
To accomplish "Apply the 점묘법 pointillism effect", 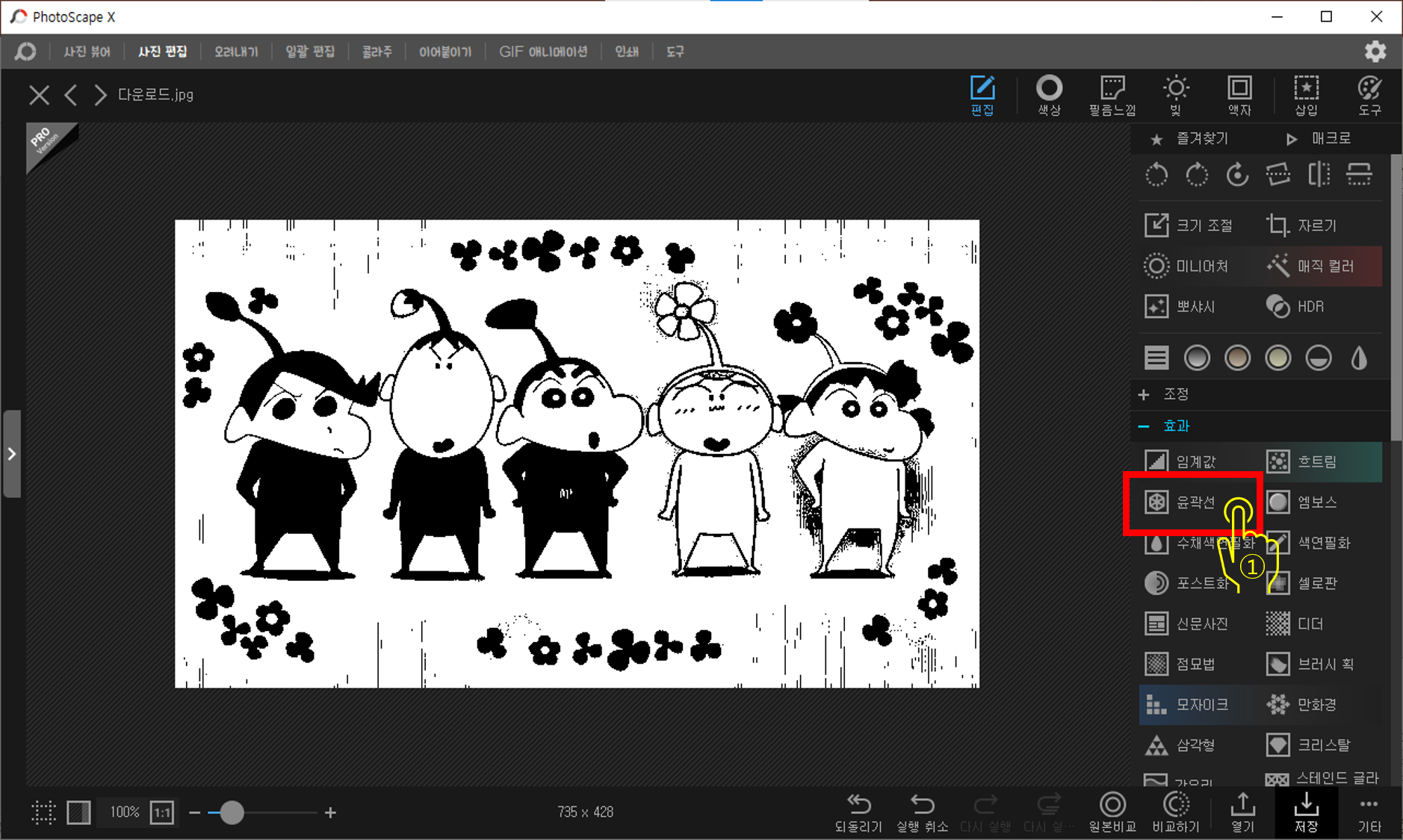I will tap(1180, 664).
